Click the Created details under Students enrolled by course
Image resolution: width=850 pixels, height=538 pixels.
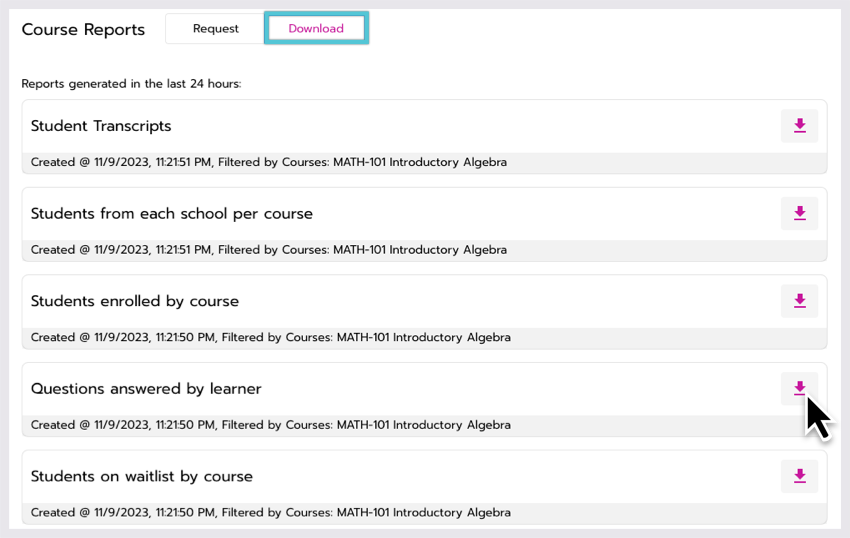[x=271, y=337]
